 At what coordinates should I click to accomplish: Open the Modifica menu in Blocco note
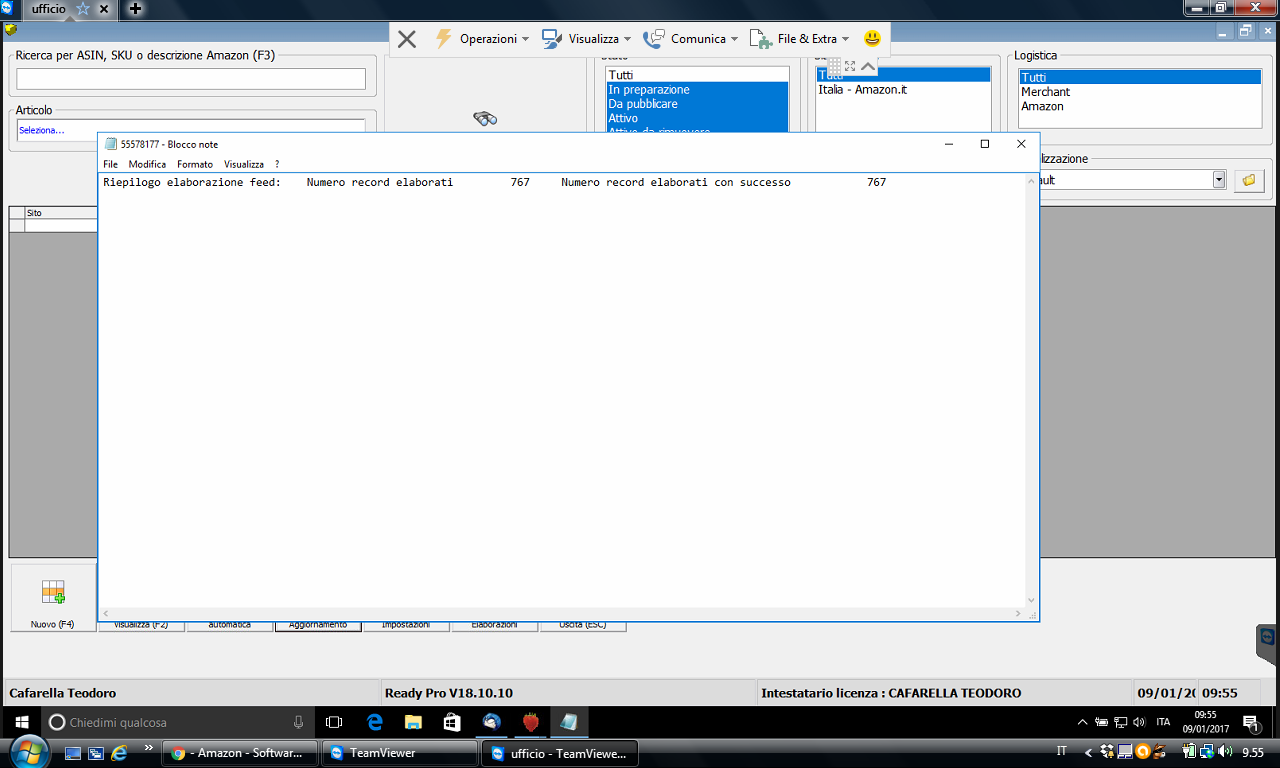coord(147,164)
